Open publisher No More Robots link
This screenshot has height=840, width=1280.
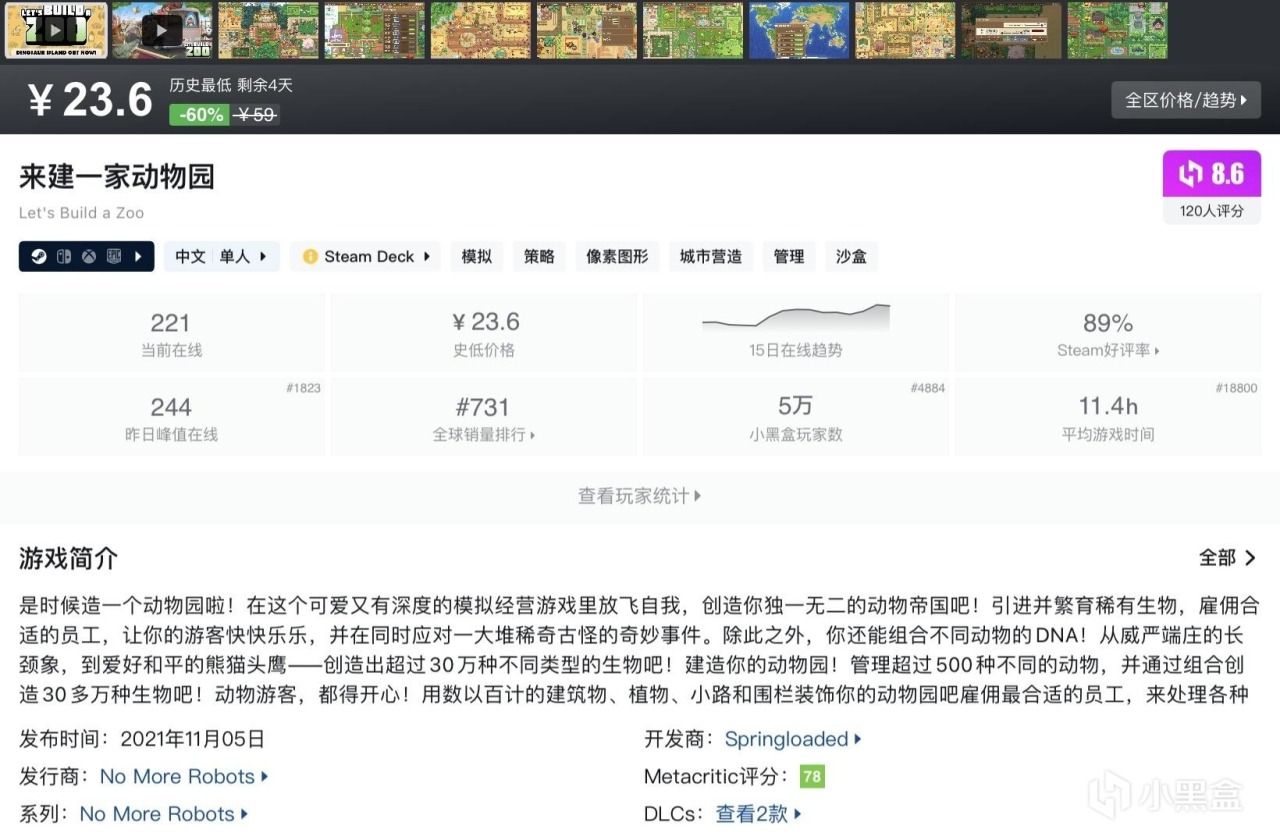[184, 776]
